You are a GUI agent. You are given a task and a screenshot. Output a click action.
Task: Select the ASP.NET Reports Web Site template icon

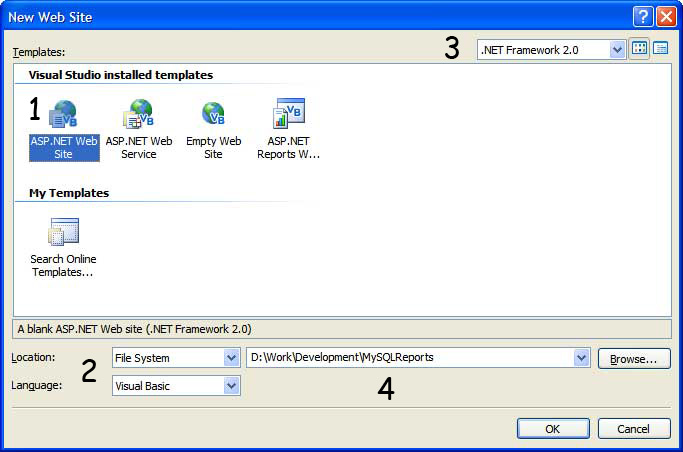click(289, 113)
